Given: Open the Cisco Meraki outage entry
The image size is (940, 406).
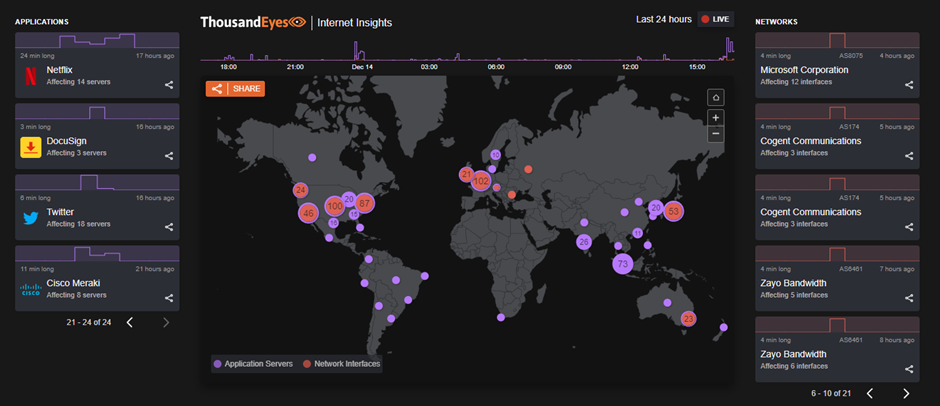Looking at the screenshot, I should click(97, 278).
